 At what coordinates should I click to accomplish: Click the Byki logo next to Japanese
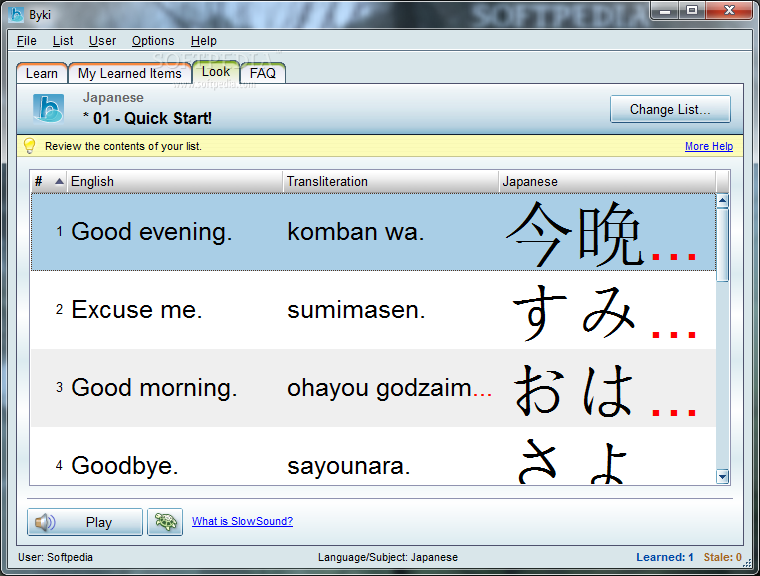pyautogui.click(x=48, y=109)
